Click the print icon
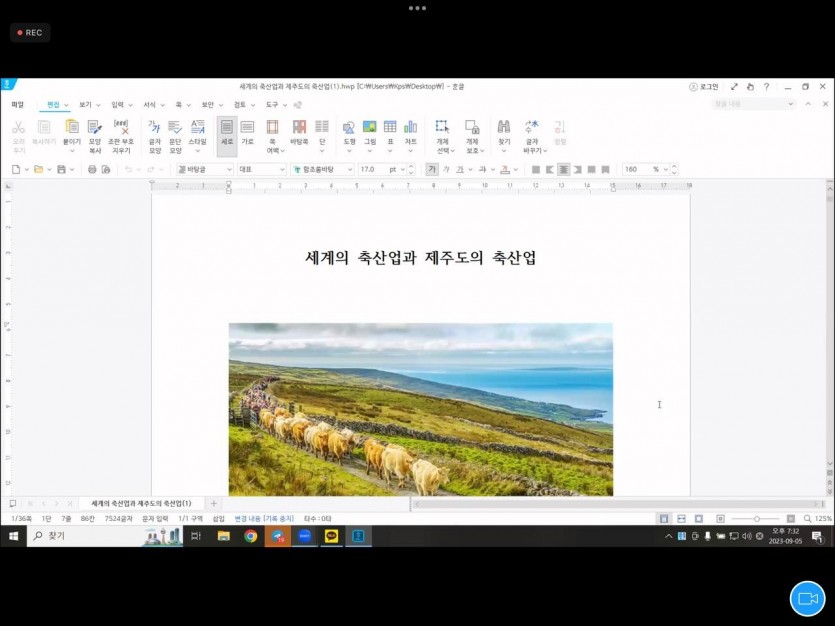The width and height of the screenshot is (835, 626). pyautogui.click(x=92, y=169)
